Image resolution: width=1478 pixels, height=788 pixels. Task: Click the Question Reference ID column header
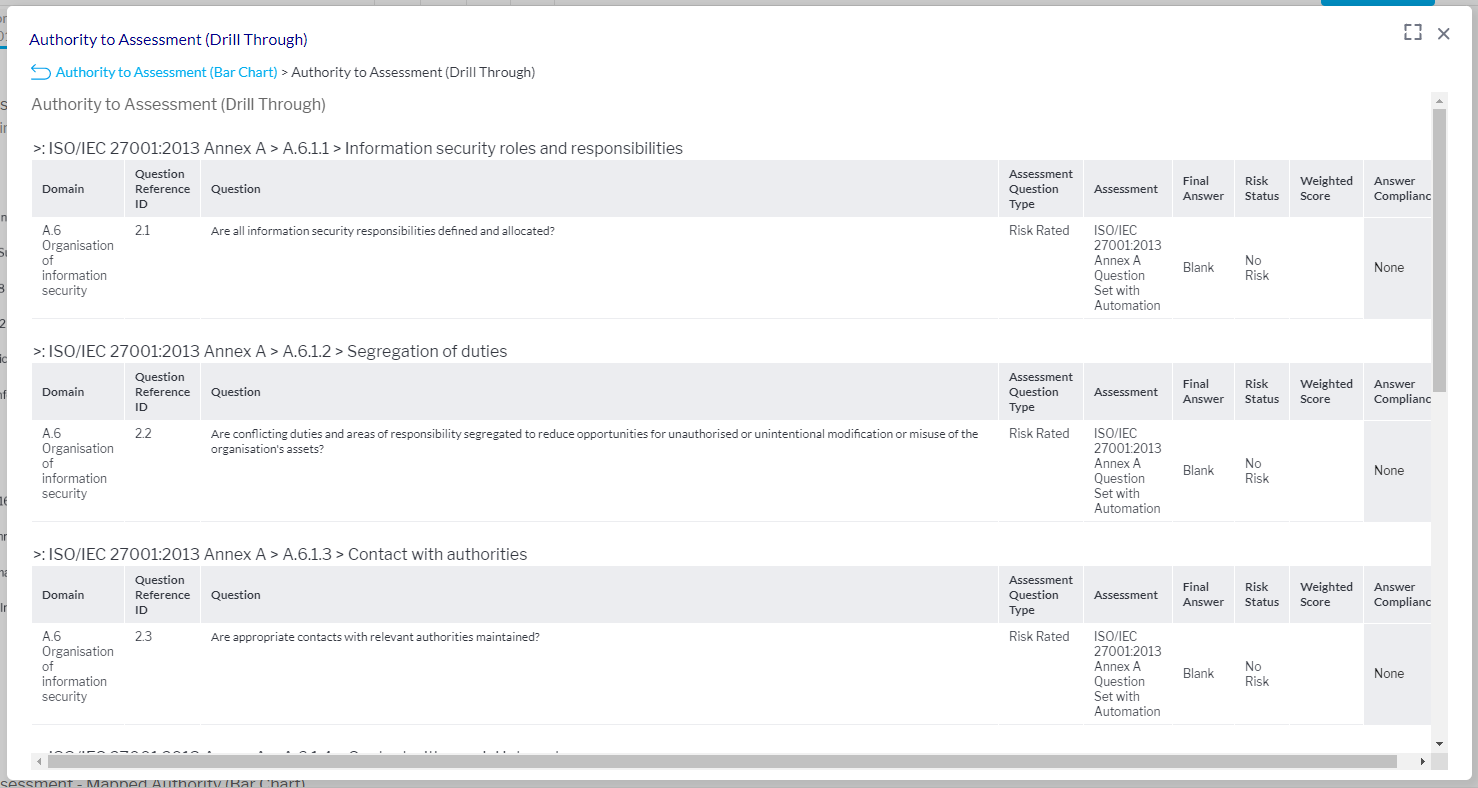point(161,188)
